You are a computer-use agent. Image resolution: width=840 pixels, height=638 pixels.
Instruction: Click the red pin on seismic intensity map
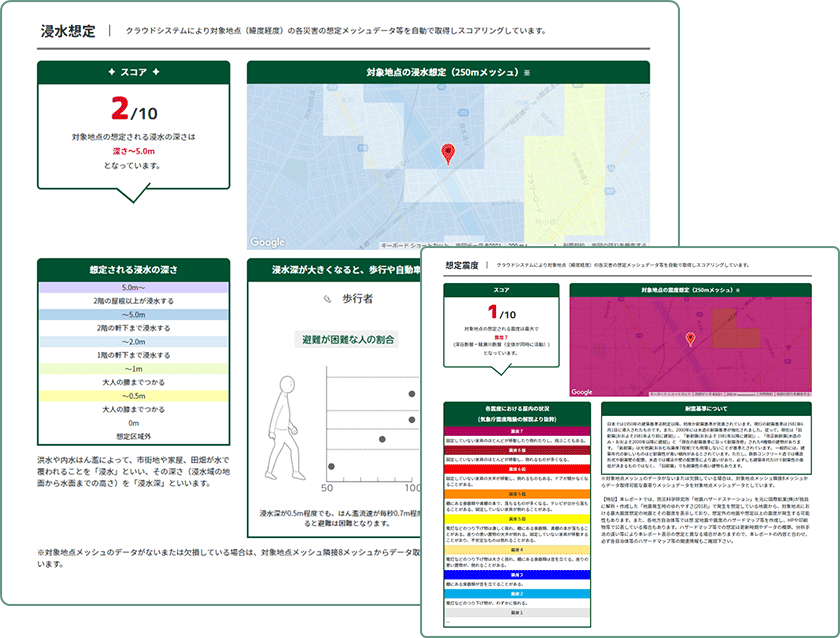point(691,339)
